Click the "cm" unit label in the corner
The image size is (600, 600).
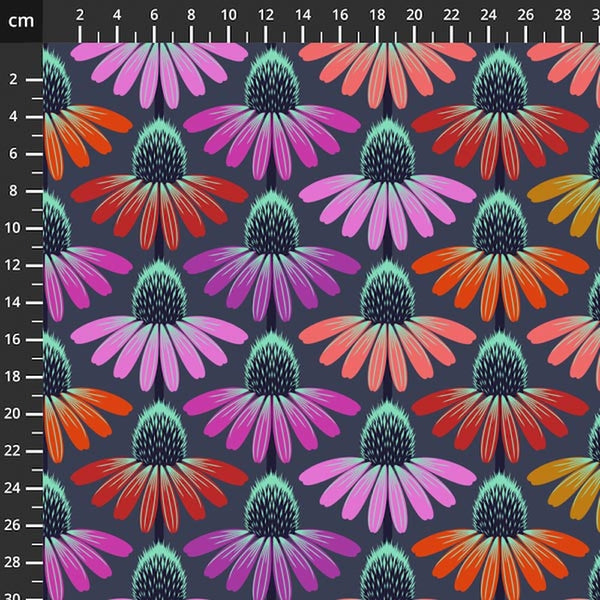[x=21, y=20]
